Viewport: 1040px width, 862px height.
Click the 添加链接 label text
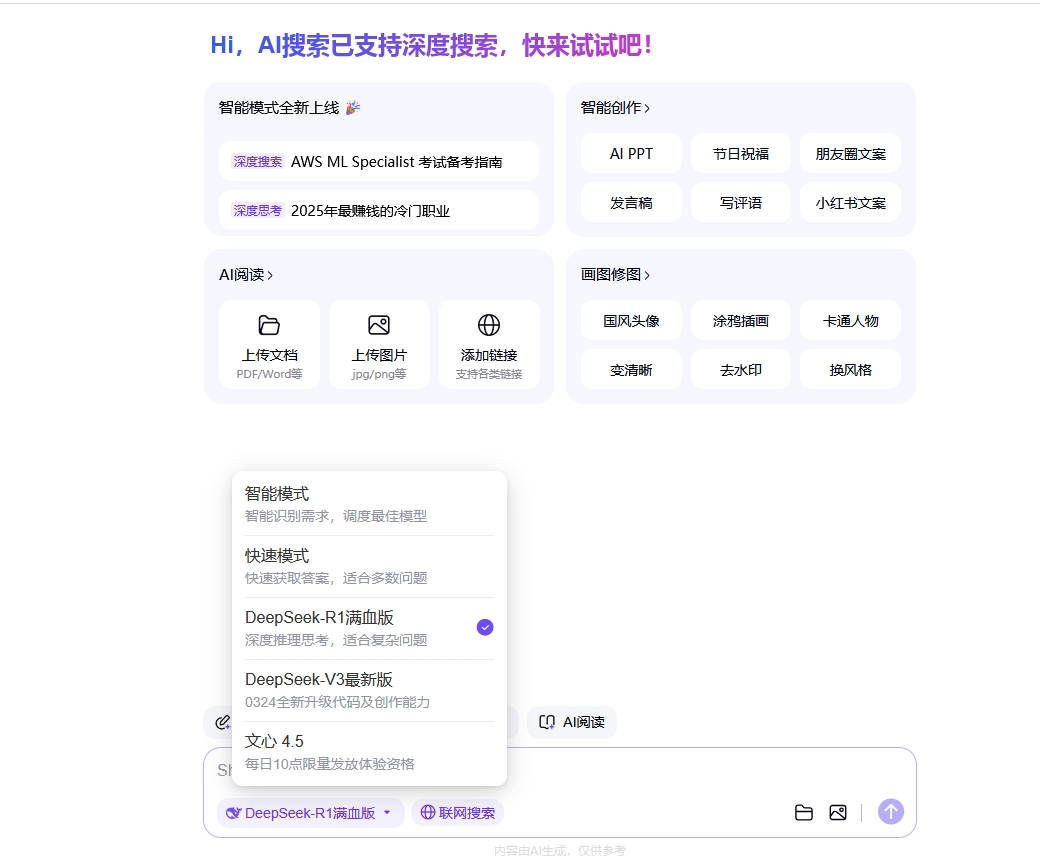click(489, 355)
